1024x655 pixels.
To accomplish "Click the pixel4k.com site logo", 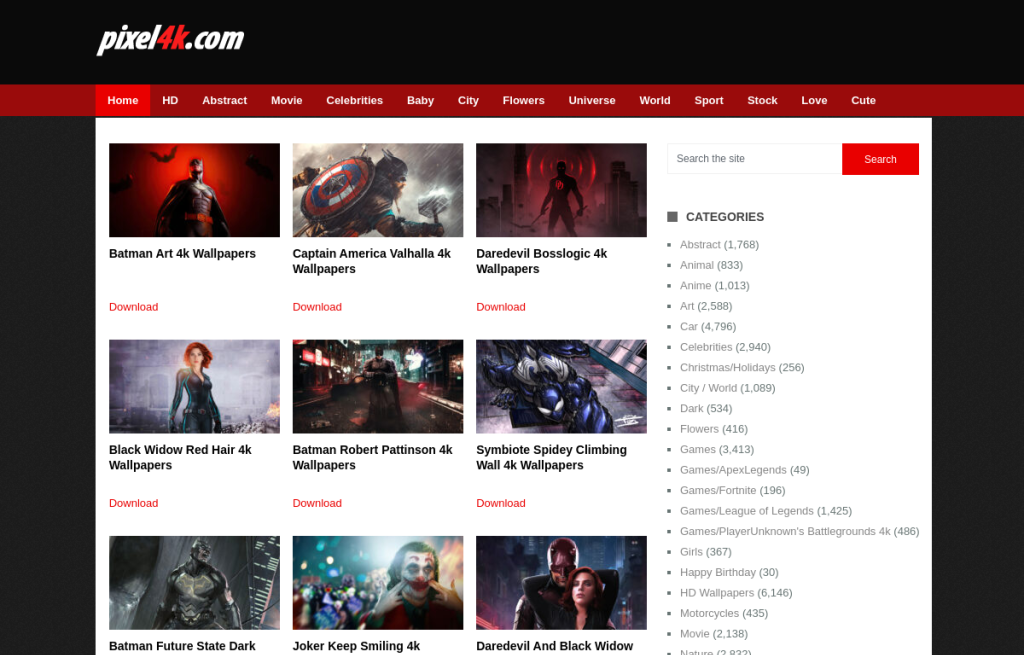I will 170,40.
